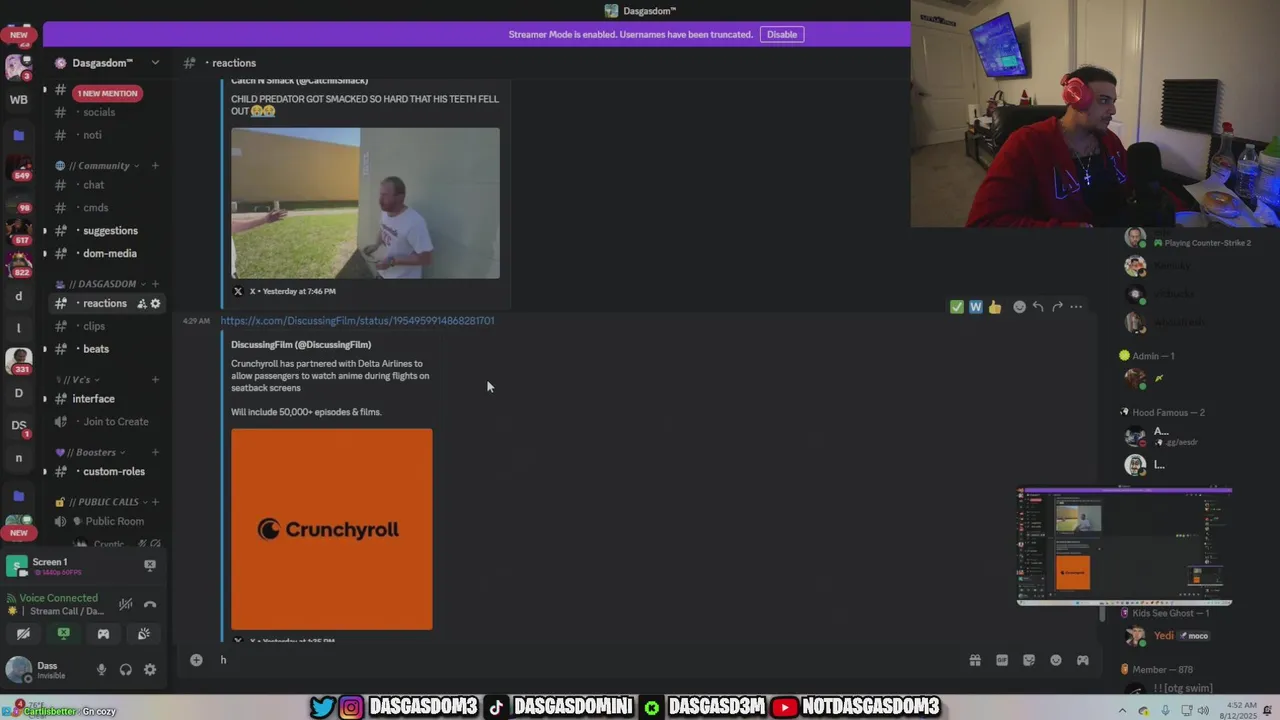The width and height of the screenshot is (1280, 720).
Task: Disable Streamer Mode from the purple banner
Action: click(781, 34)
